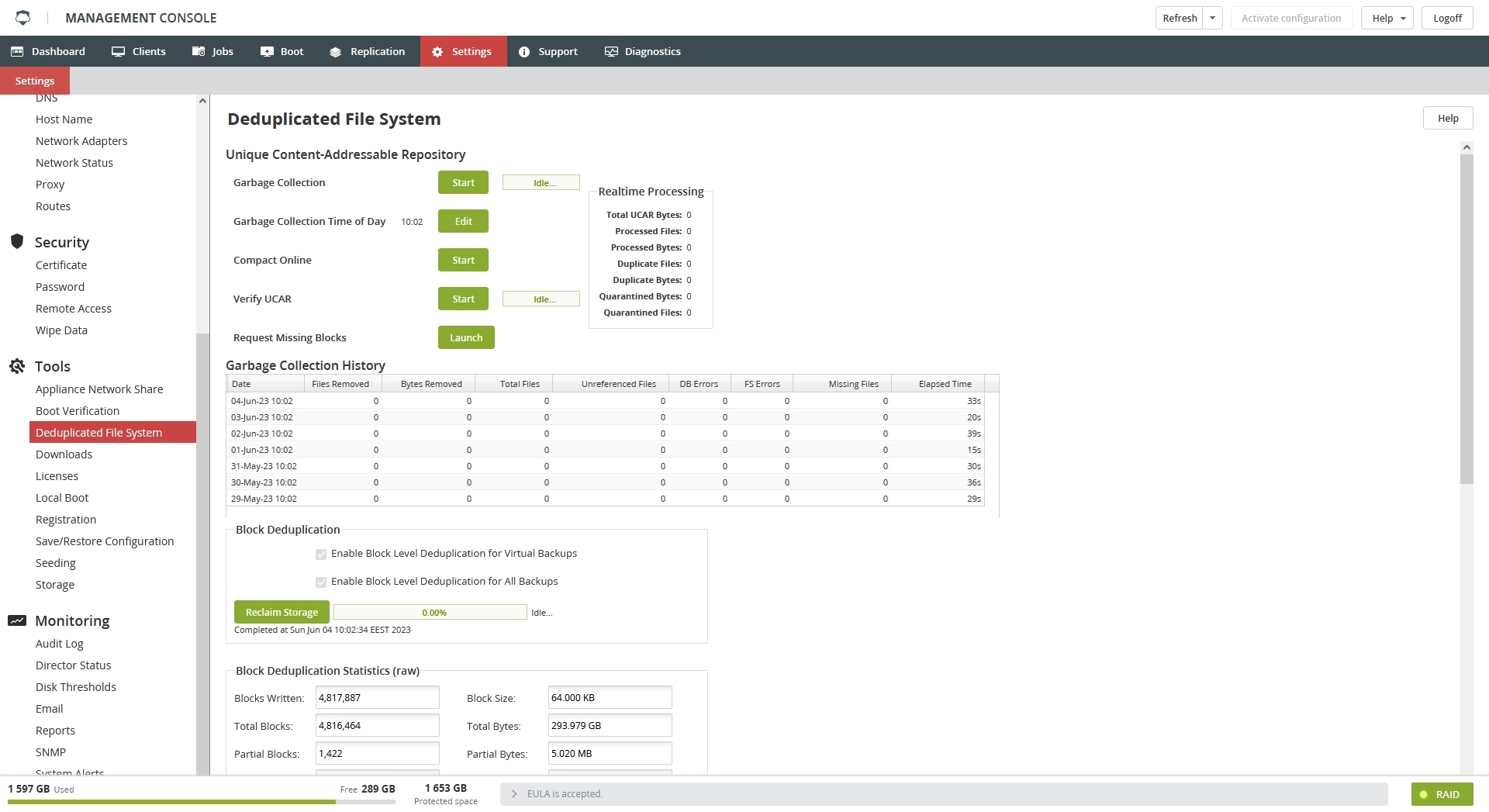This screenshot has width=1489, height=812.
Task: Click the Boot icon in the nav bar
Action: tap(267, 51)
